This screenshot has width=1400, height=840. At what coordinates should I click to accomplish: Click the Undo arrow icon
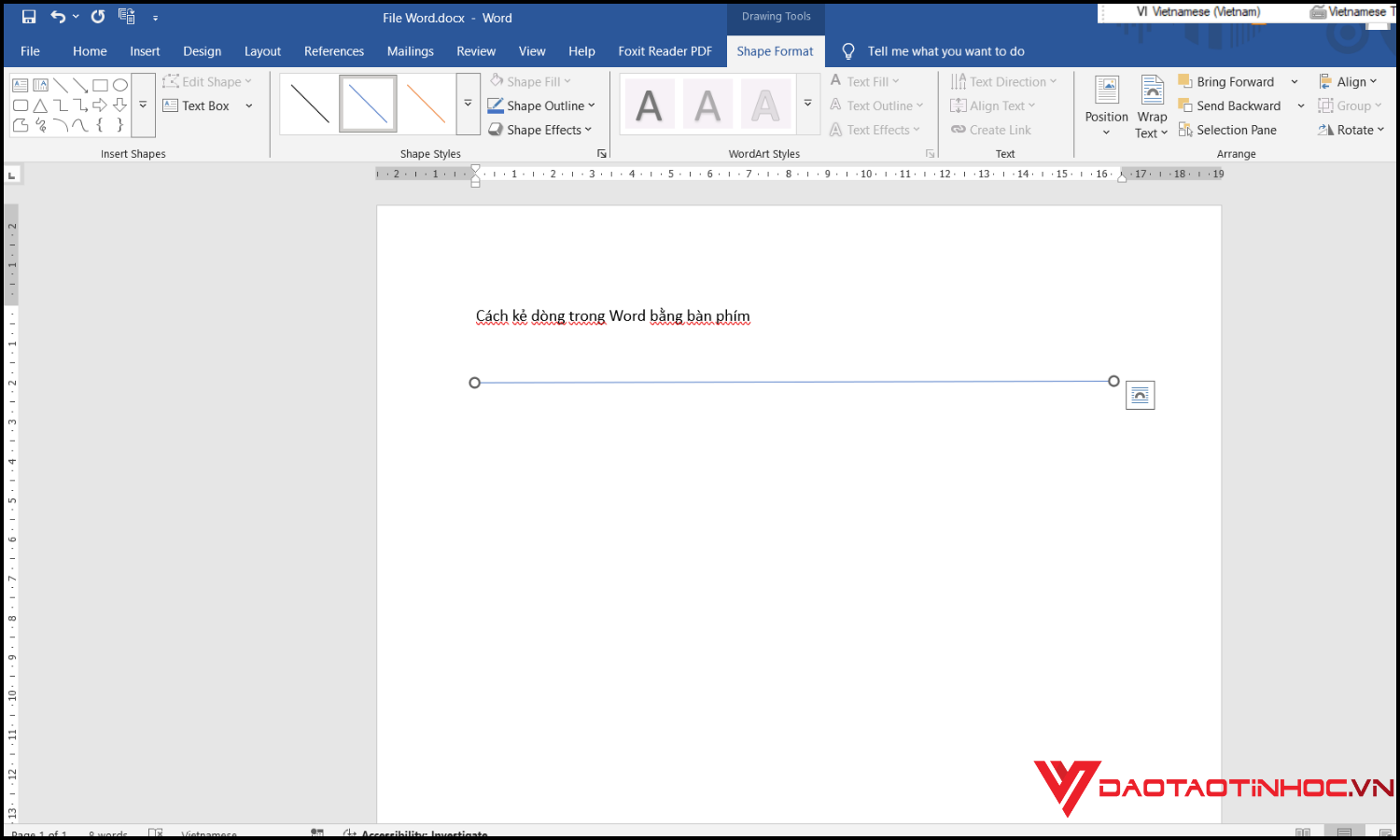coord(58,17)
